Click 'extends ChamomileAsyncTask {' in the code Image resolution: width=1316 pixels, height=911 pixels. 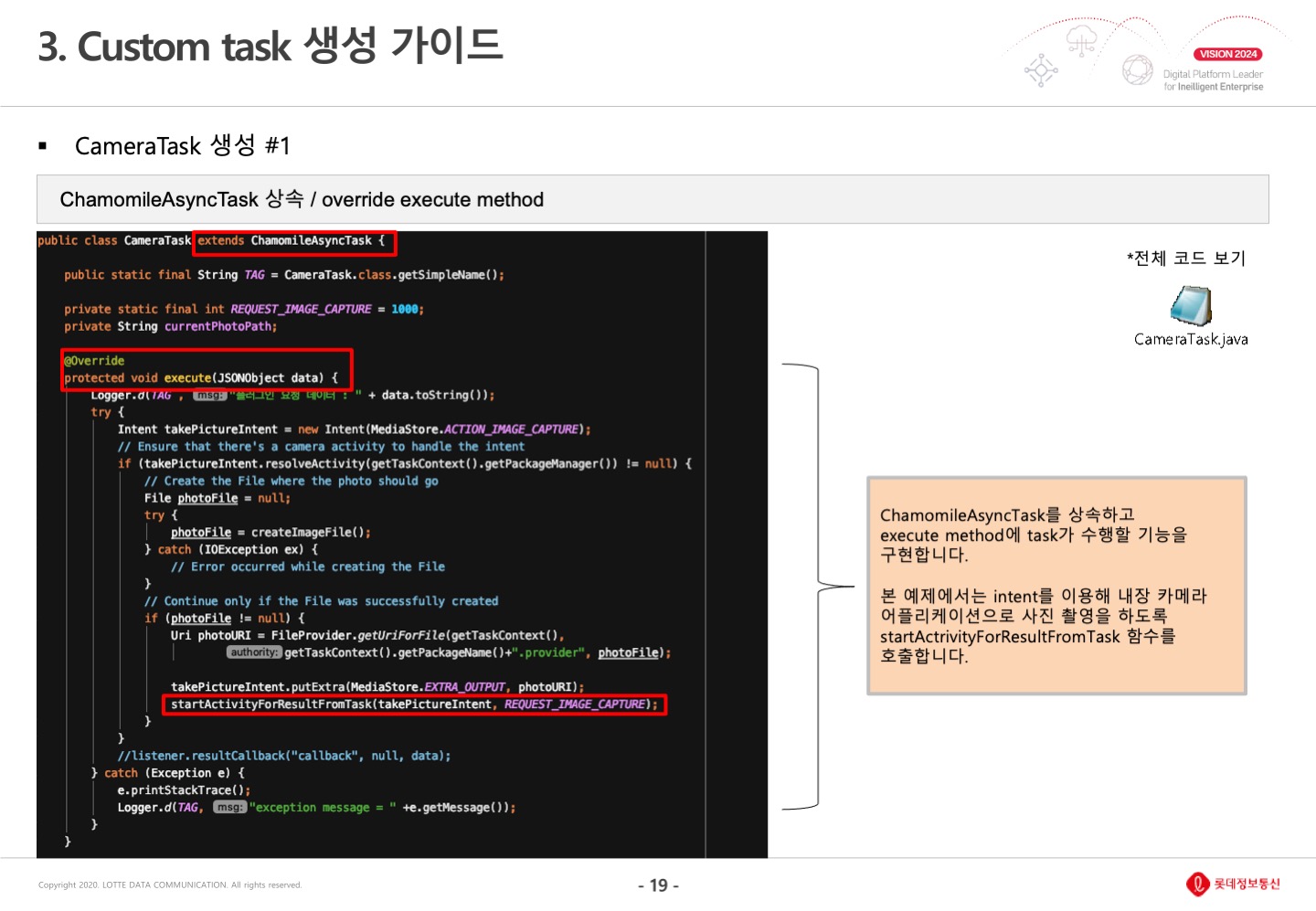point(292,241)
